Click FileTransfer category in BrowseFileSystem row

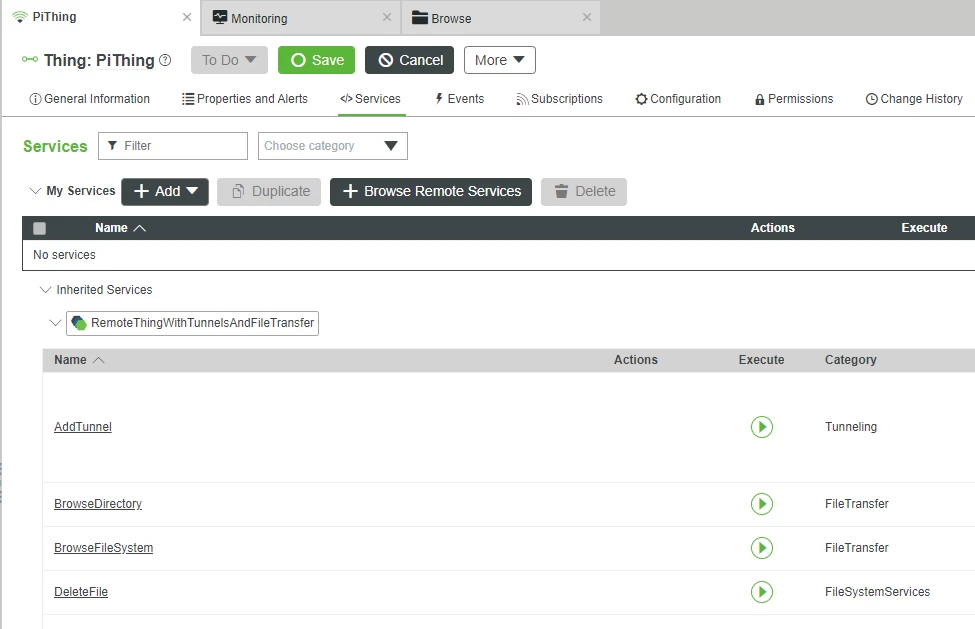tap(857, 548)
